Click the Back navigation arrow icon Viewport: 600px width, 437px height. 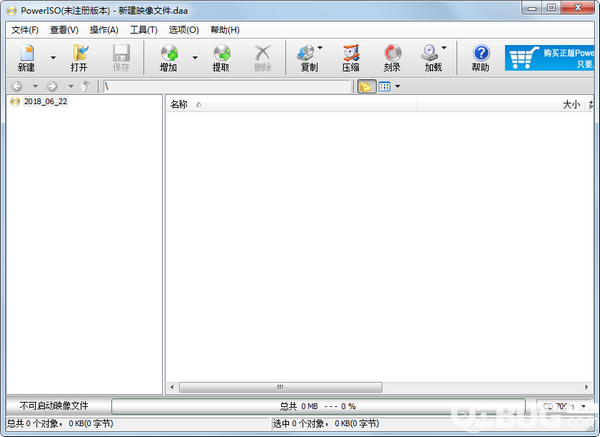pyautogui.click(x=17, y=86)
